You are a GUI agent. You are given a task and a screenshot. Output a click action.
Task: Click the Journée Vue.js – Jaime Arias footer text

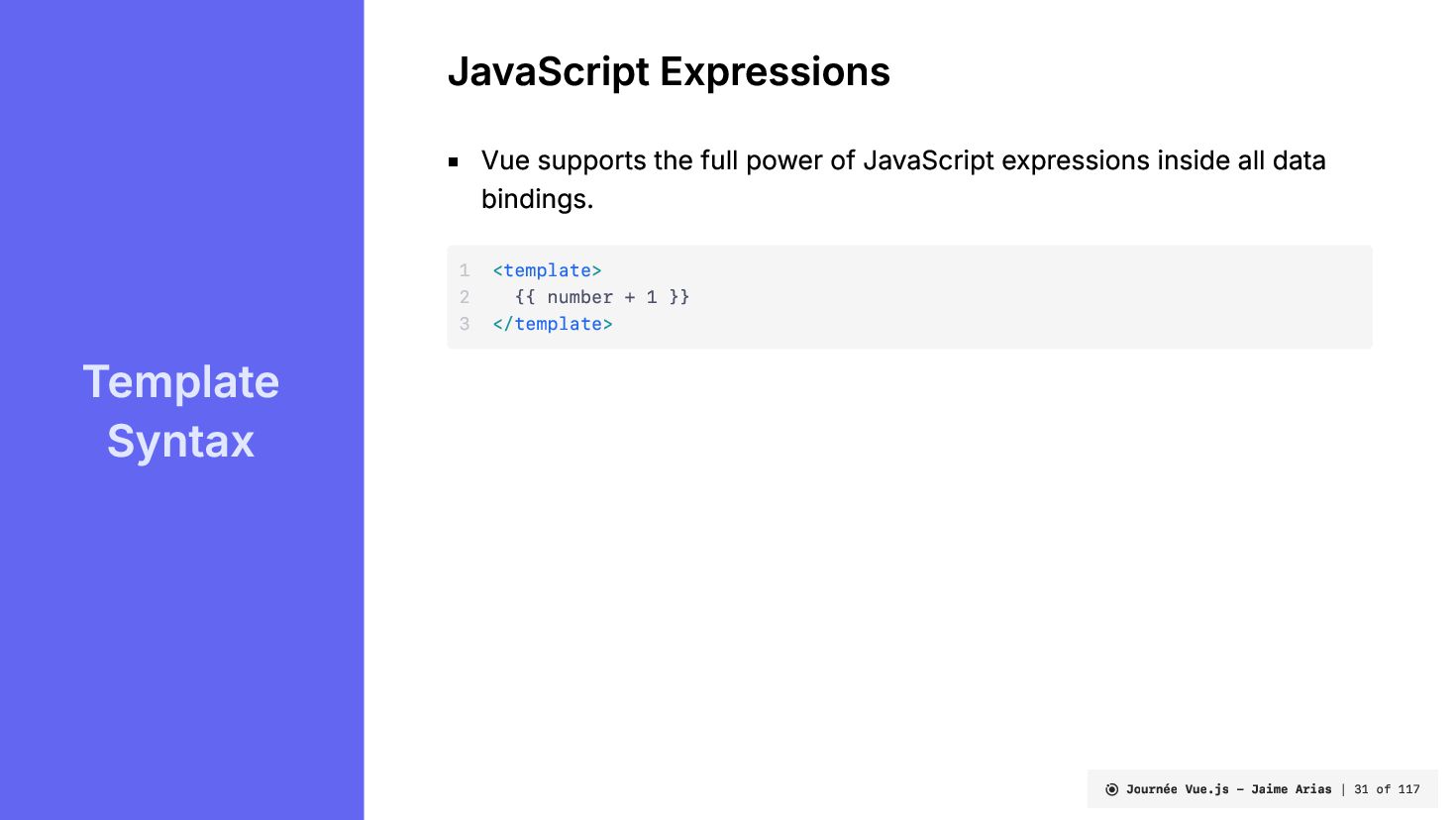[x=1228, y=789]
